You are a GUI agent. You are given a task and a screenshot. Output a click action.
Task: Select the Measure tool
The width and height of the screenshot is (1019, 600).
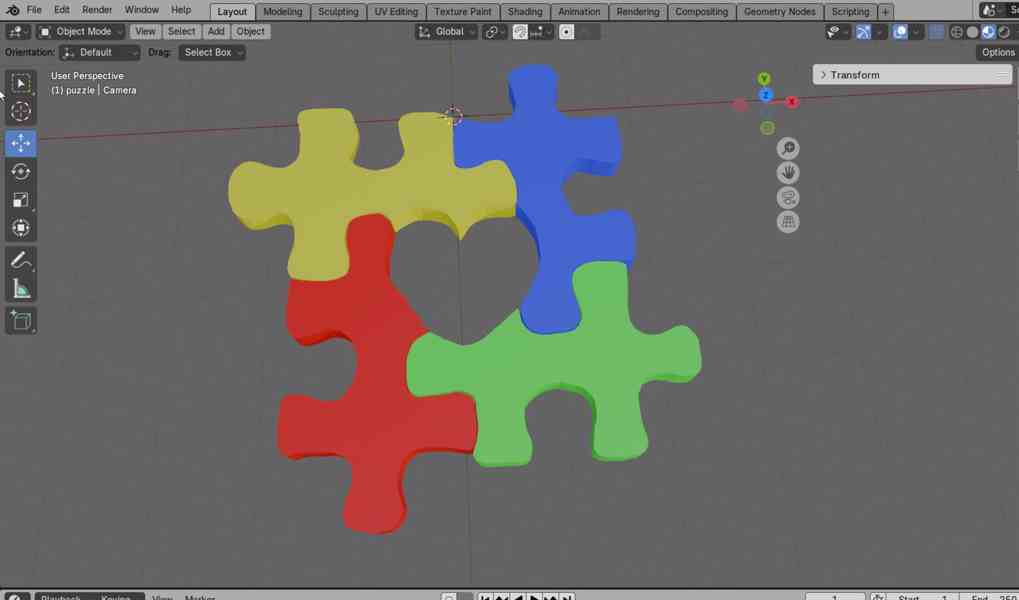pos(21,290)
